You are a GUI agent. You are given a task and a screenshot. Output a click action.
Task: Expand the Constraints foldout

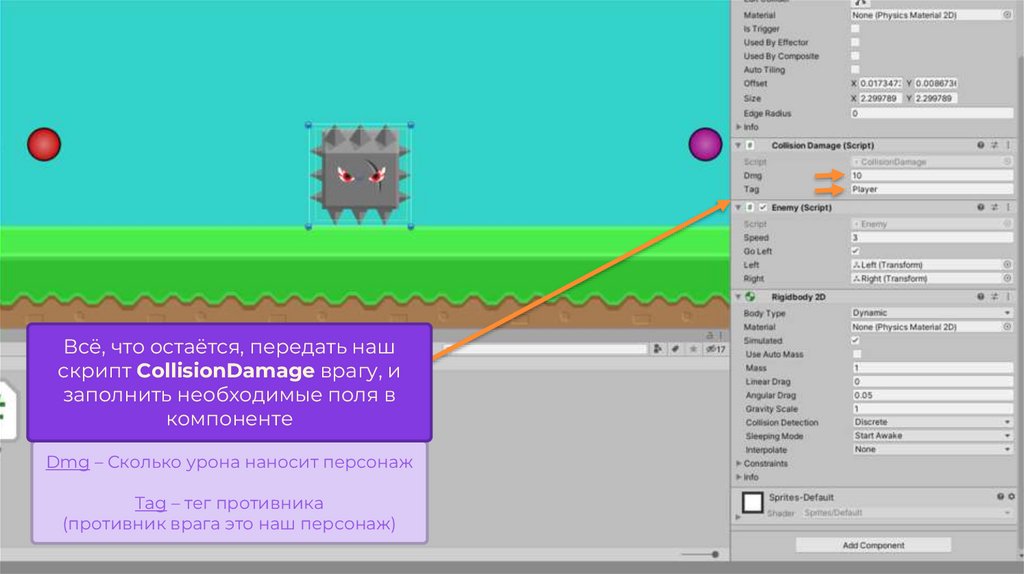click(739, 463)
